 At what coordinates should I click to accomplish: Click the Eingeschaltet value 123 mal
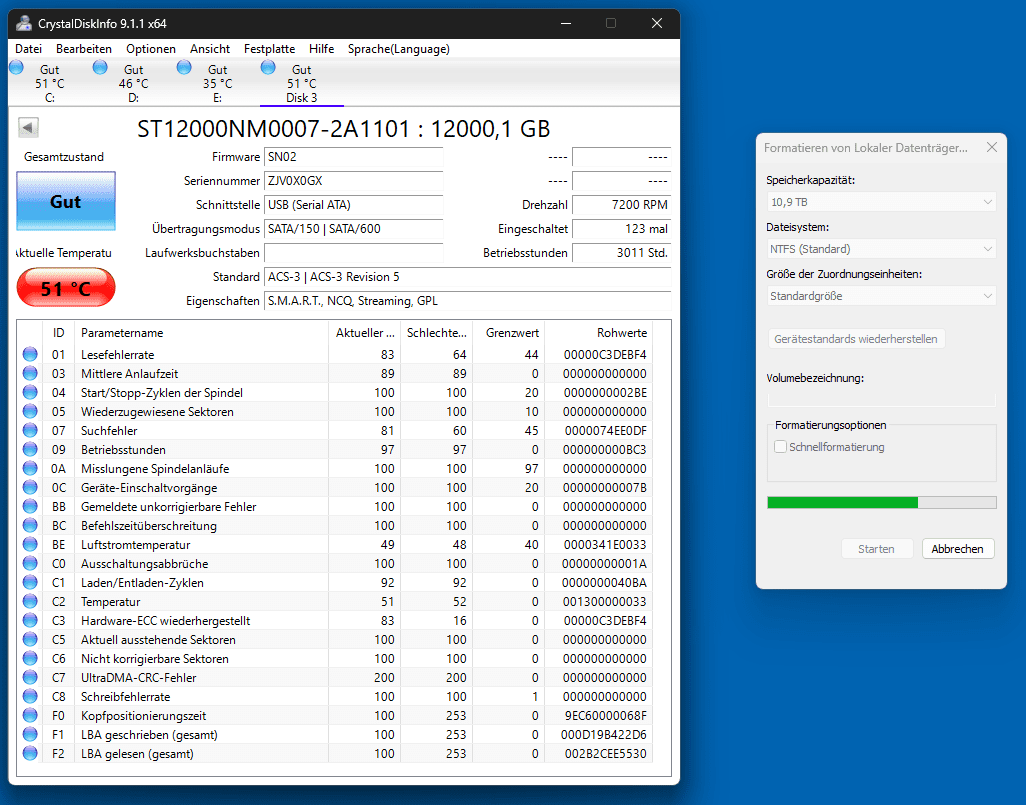pyautogui.click(x=622, y=228)
